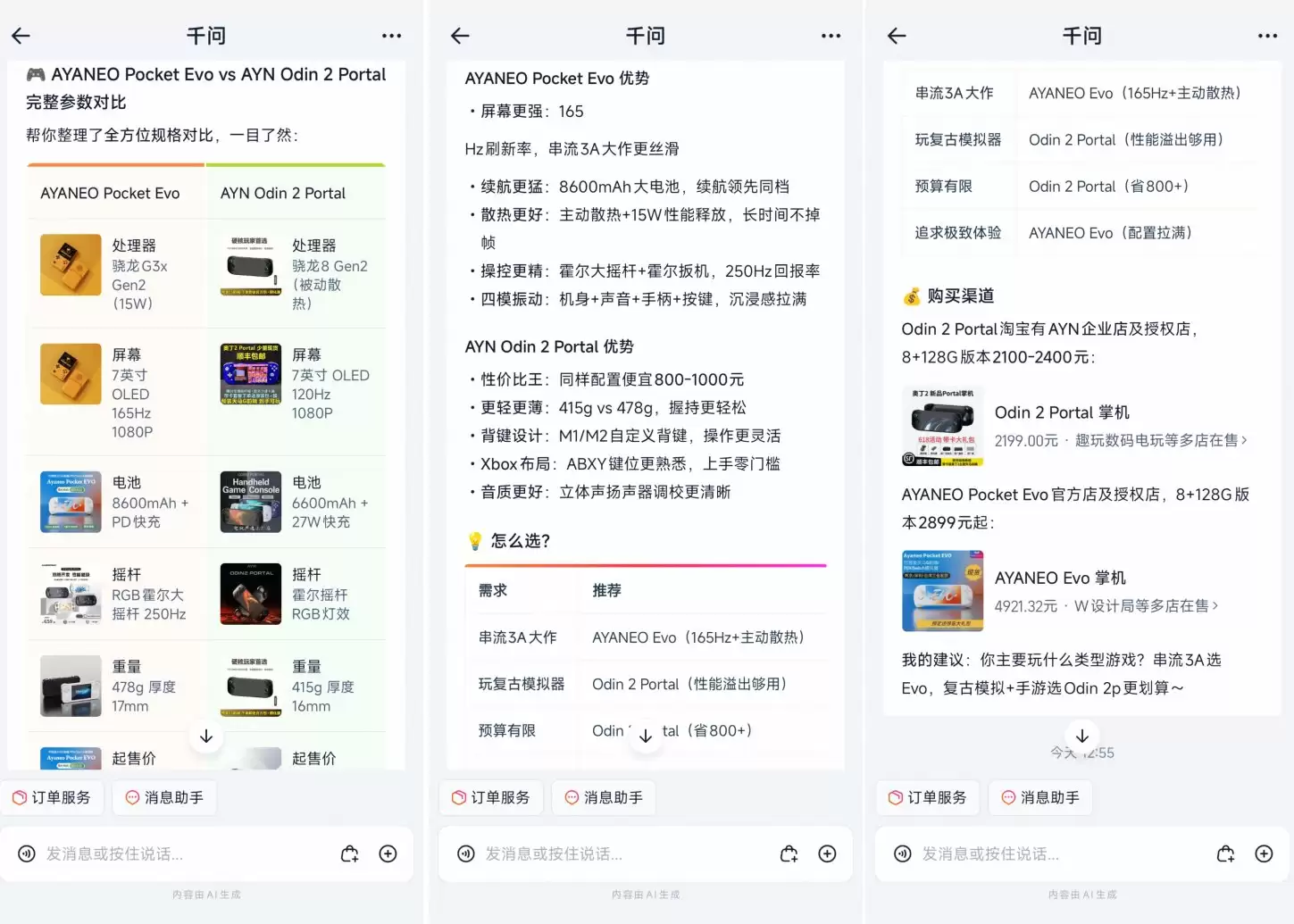This screenshot has height=924, width=1294.
Task: Jump to bottom with left screen's down arrow
Action: pos(206,737)
